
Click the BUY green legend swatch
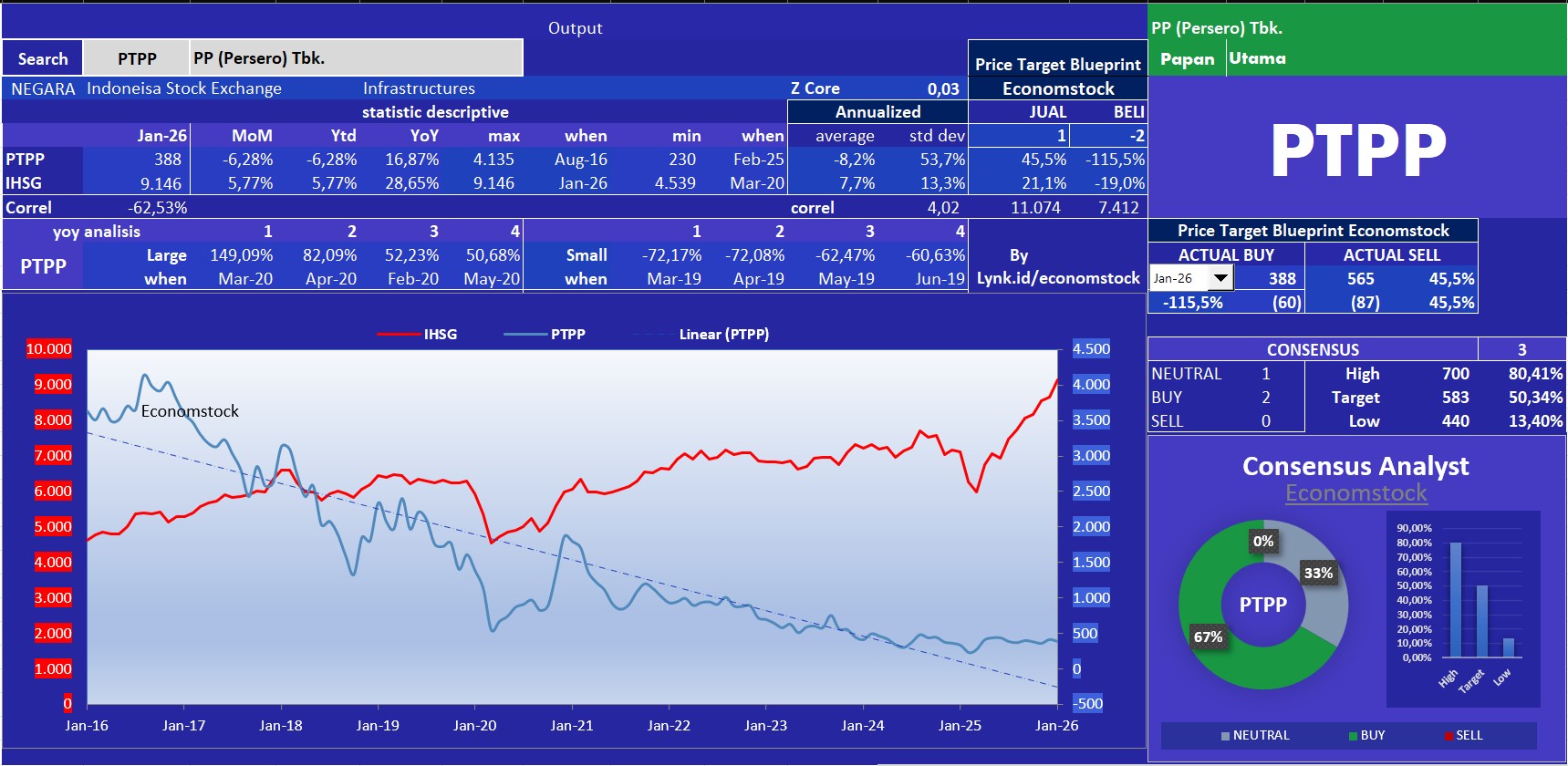pos(1354,736)
